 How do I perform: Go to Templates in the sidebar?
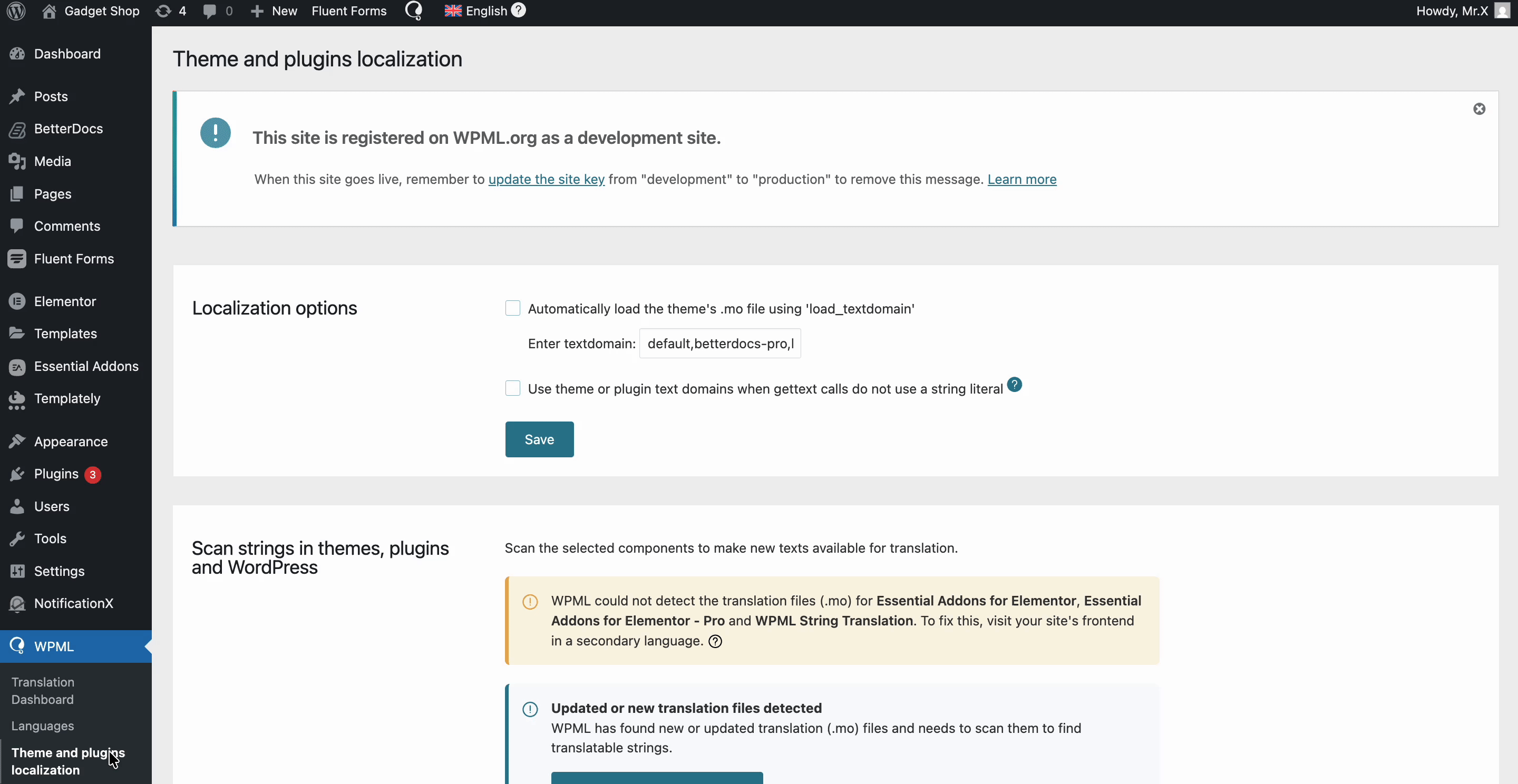click(65, 334)
